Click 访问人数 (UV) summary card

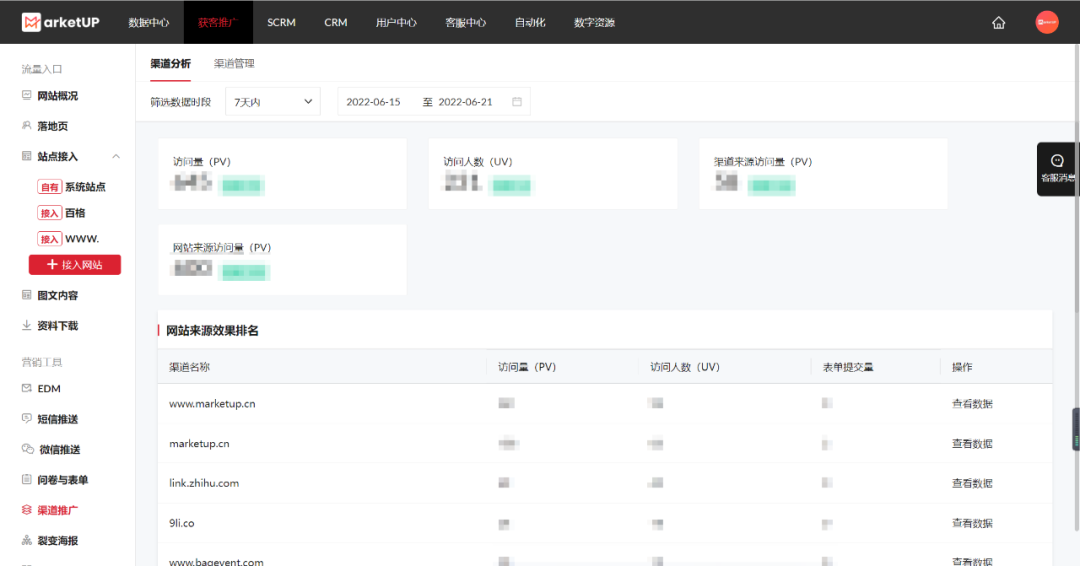click(x=553, y=174)
